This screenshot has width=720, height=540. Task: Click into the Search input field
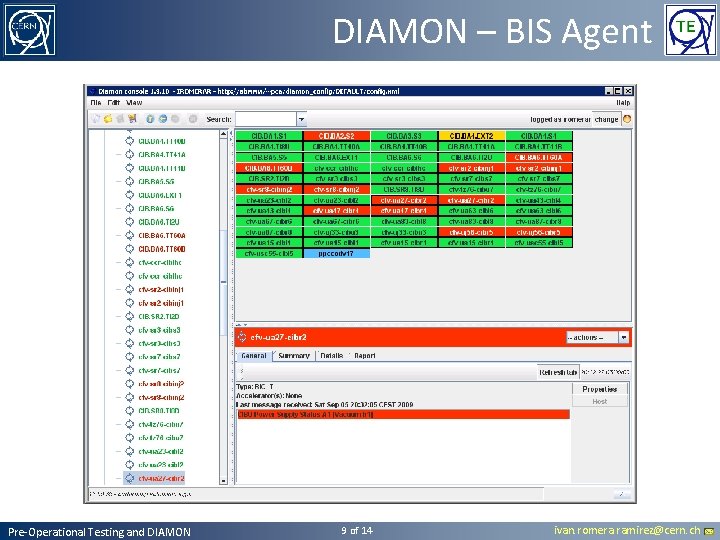pos(266,119)
